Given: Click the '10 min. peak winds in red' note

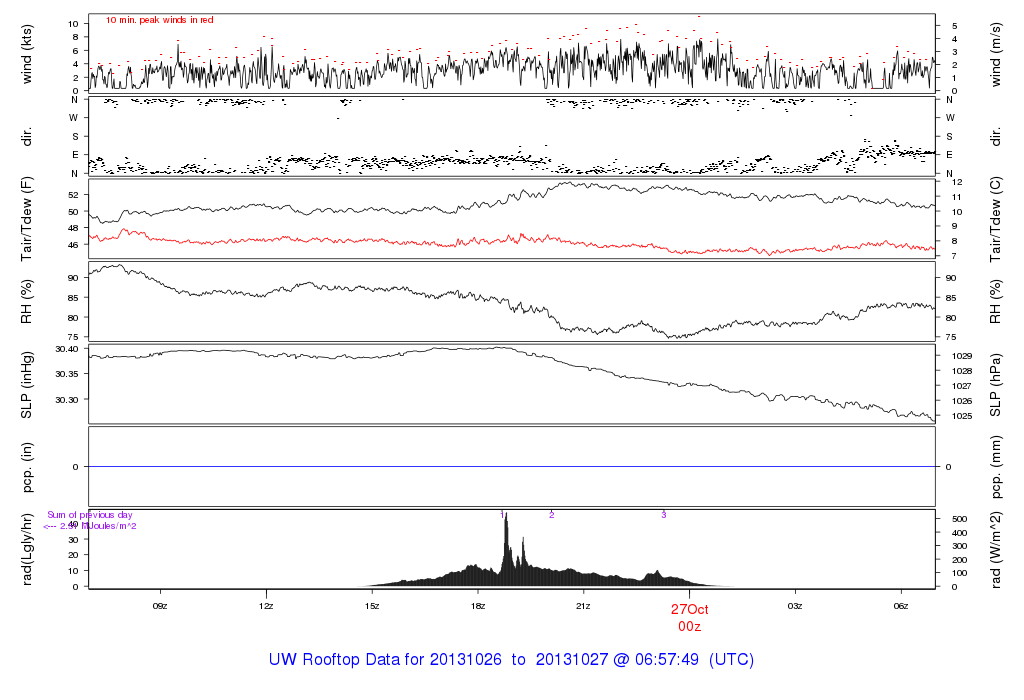Looking at the screenshot, I should click(159, 20).
